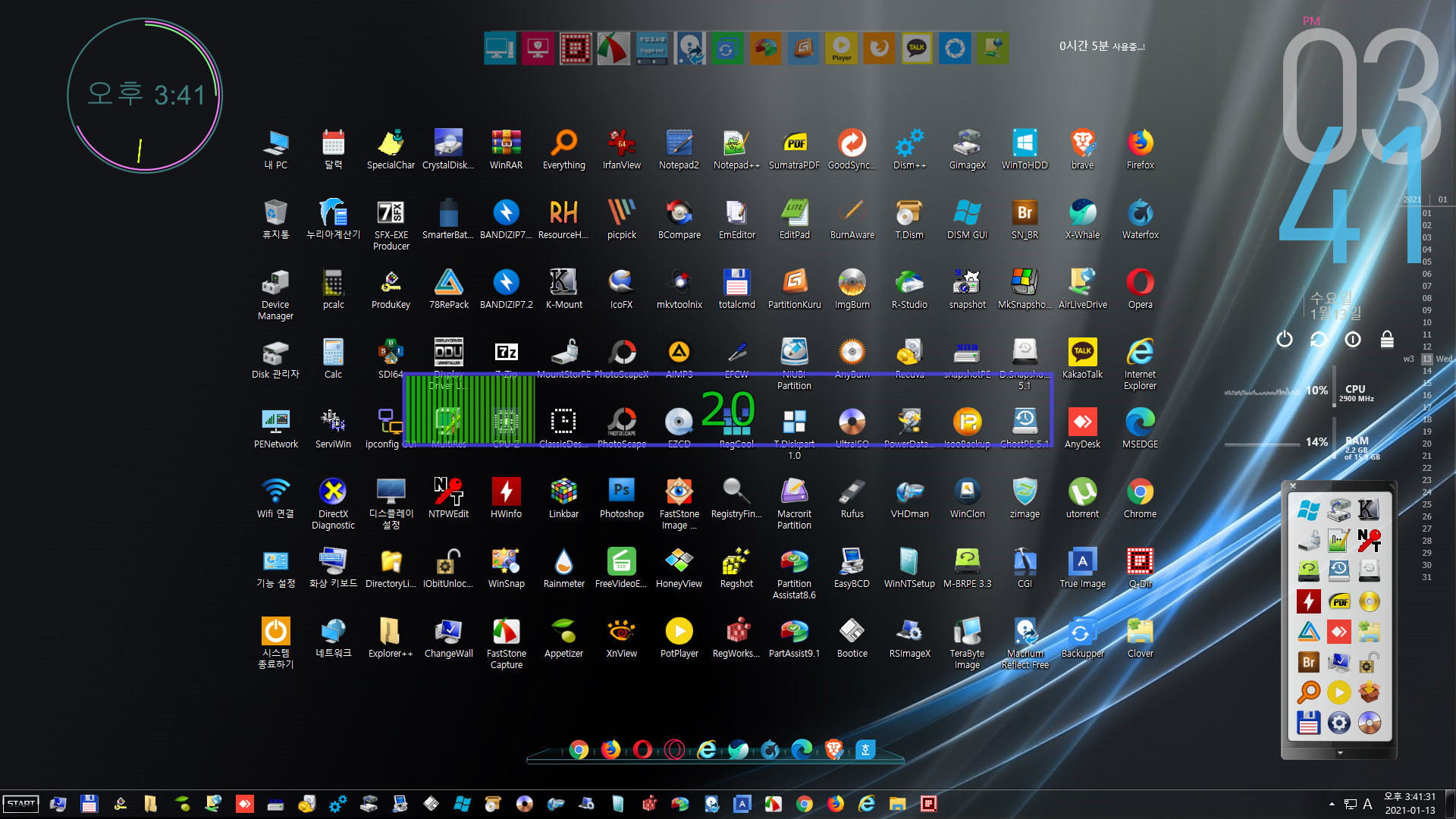Open Photoshop desktop shortcut
The height and width of the screenshot is (819, 1456).
621,497
